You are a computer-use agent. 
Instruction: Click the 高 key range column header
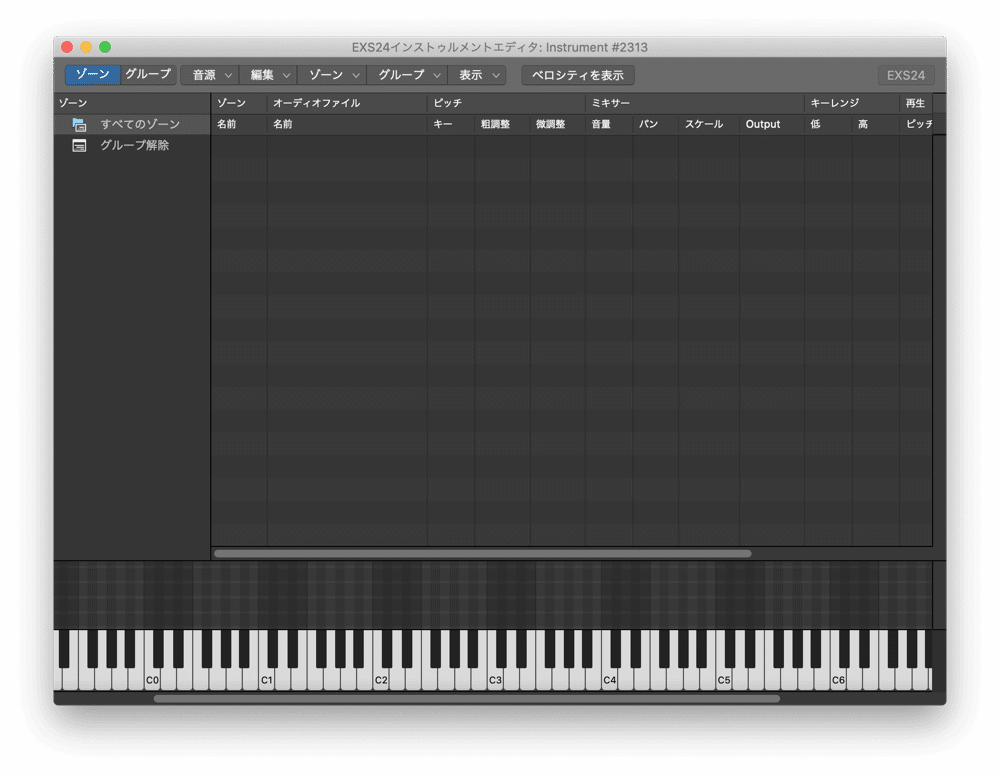[876, 124]
